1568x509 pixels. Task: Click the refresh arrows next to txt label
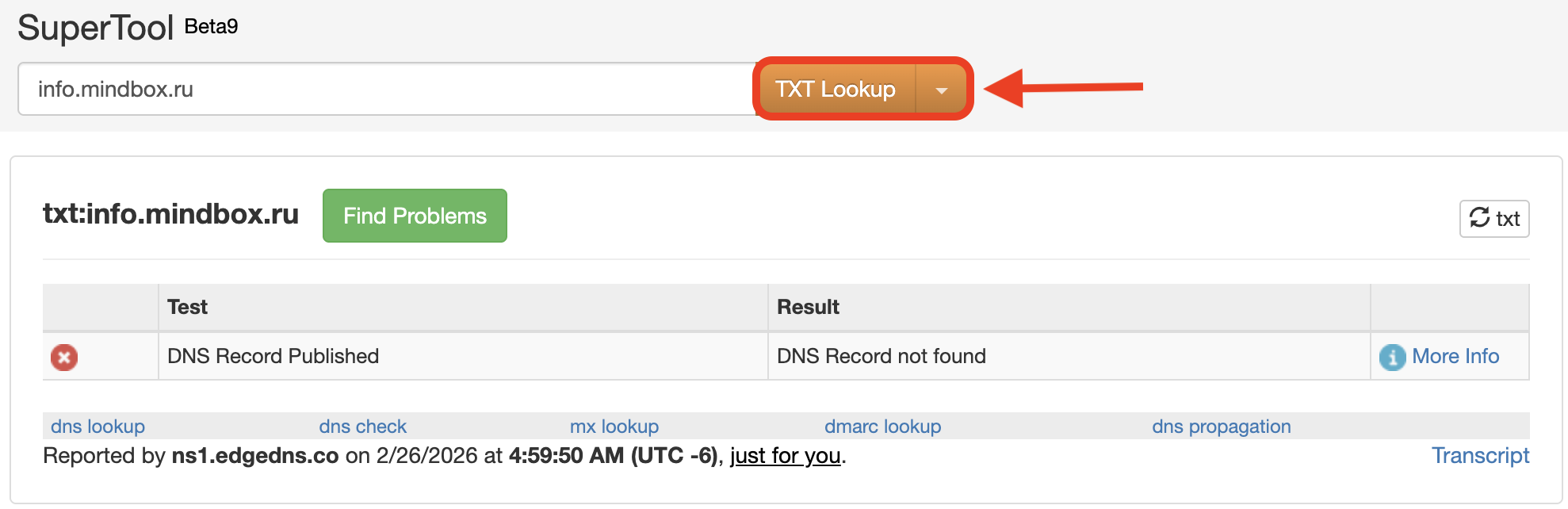pyautogui.click(x=1479, y=218)
